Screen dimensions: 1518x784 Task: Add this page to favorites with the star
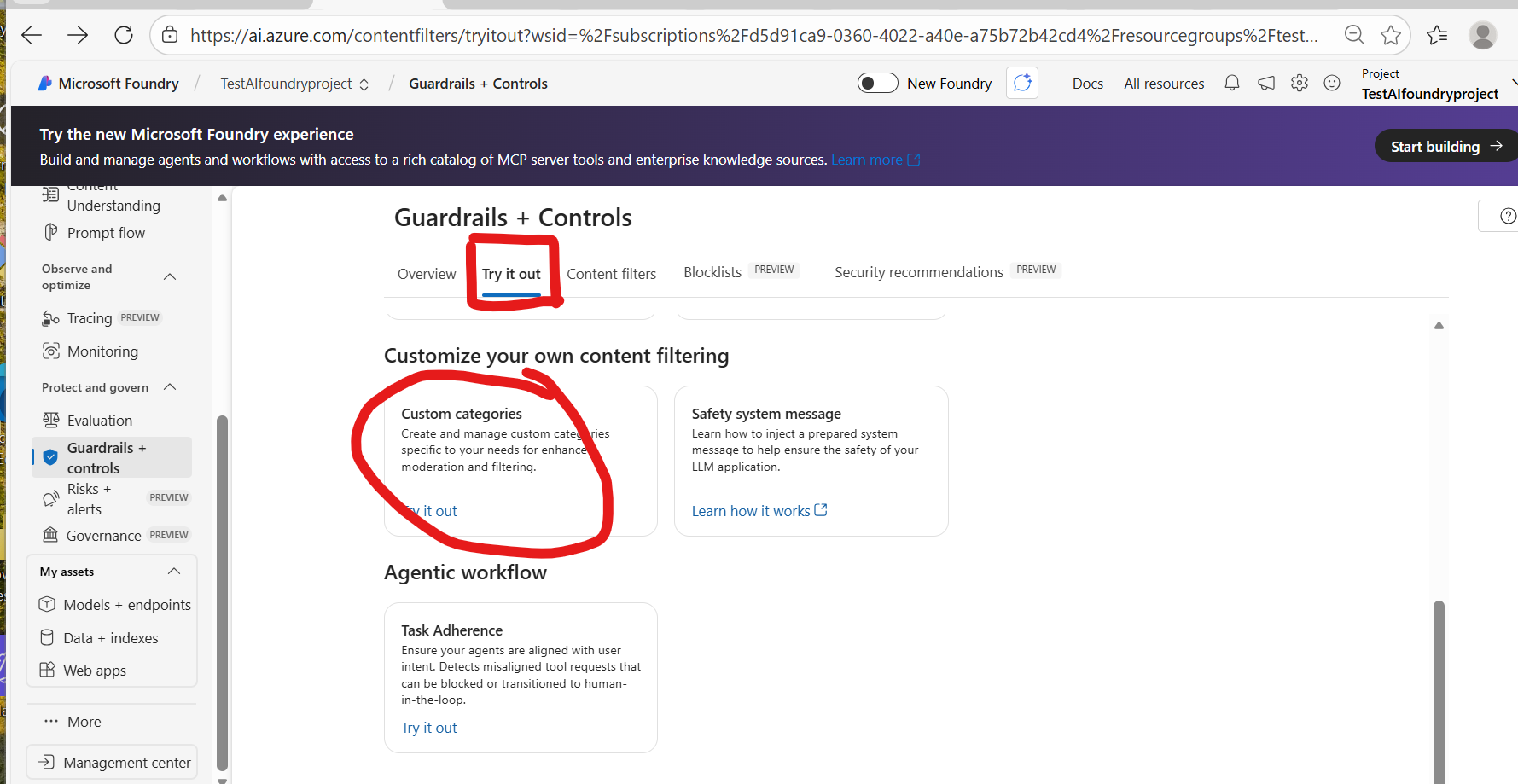tap(1391, 35)
